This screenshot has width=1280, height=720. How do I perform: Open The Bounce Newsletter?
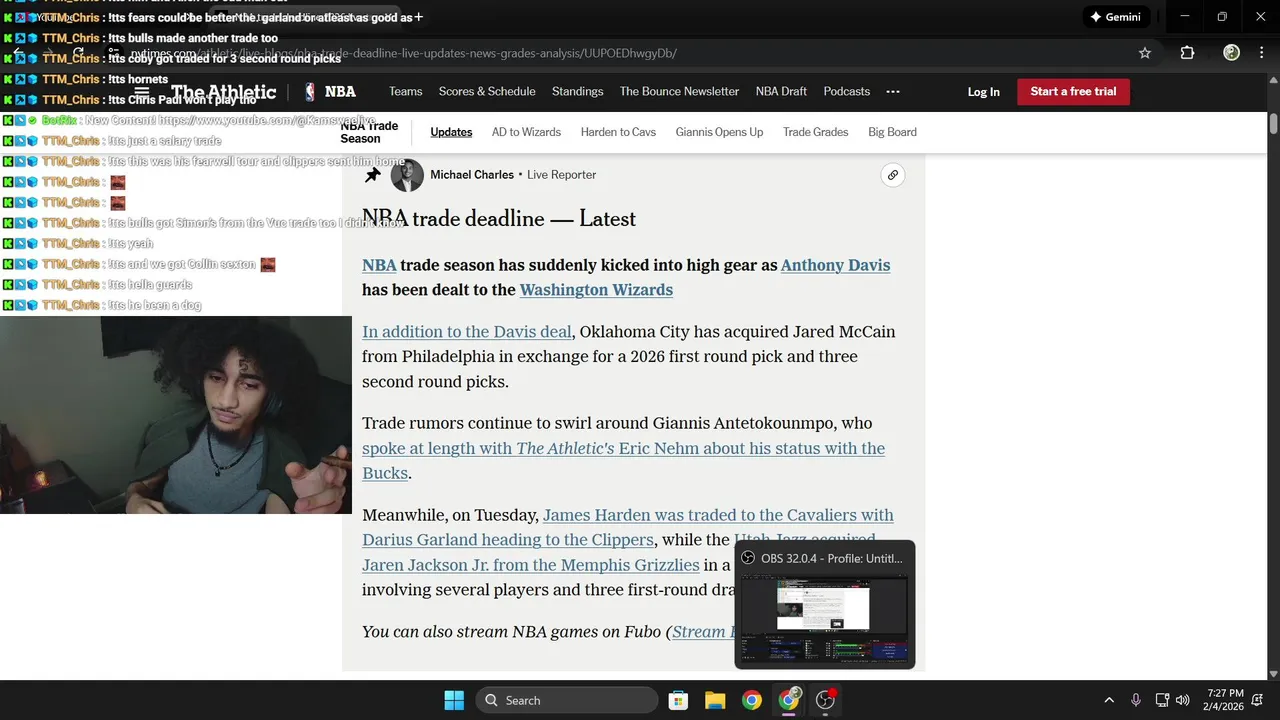click(x=679, y=91)
